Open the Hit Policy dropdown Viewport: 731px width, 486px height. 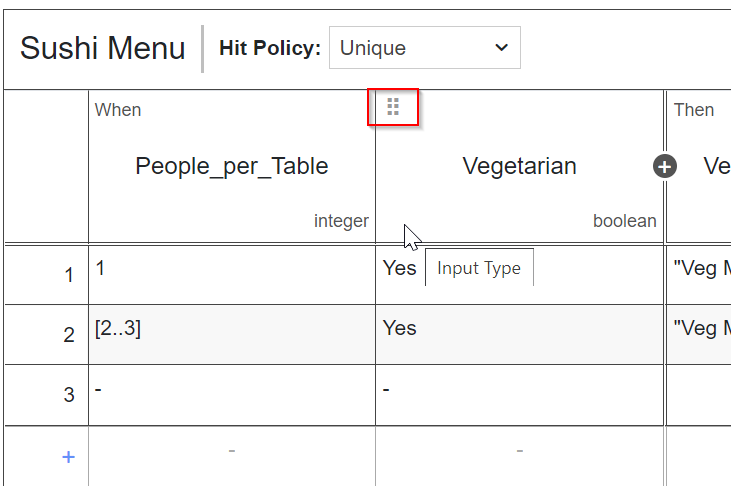tap(424, 48)
